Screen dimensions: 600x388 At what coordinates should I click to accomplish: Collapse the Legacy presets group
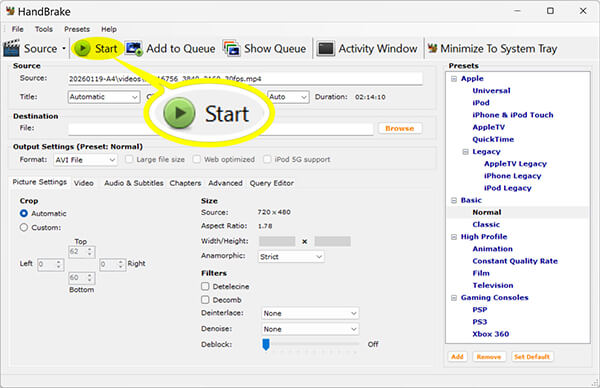465,152
